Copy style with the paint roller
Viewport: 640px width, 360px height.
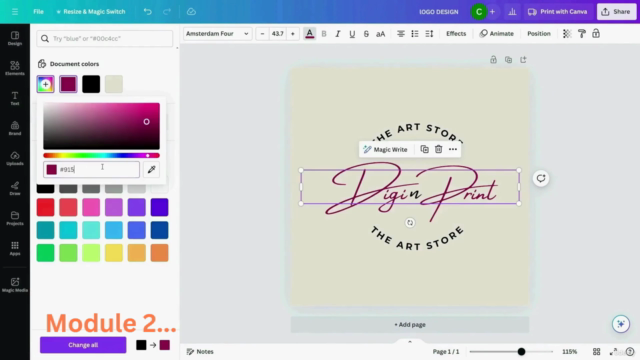coord(582,34)
